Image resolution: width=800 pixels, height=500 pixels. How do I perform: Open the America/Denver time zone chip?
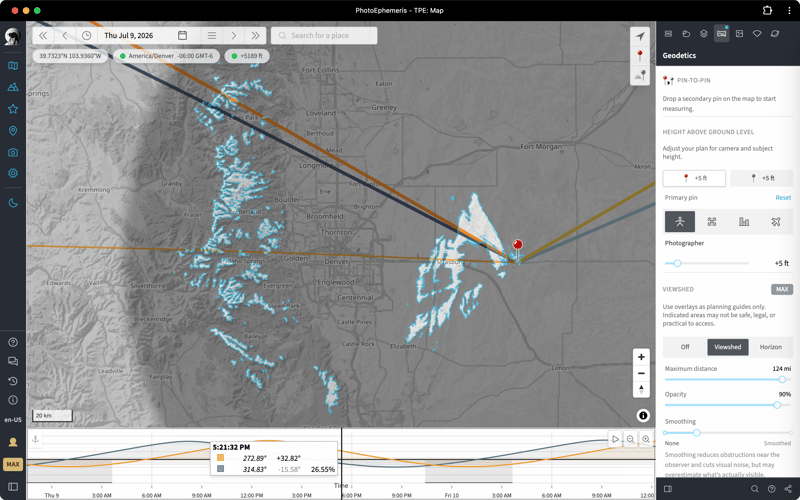click(166, 56)
